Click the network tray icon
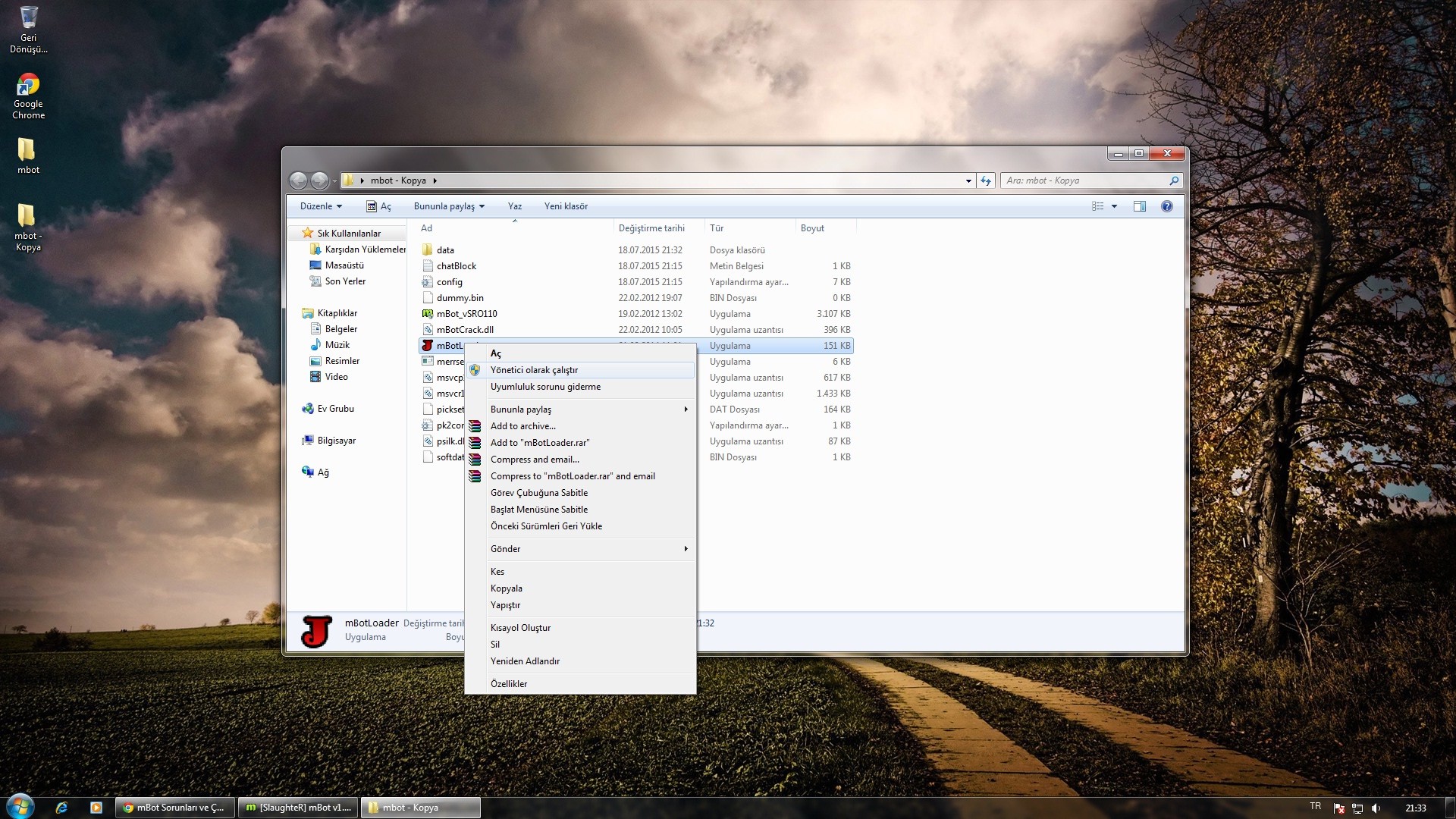 (1357, 808)
